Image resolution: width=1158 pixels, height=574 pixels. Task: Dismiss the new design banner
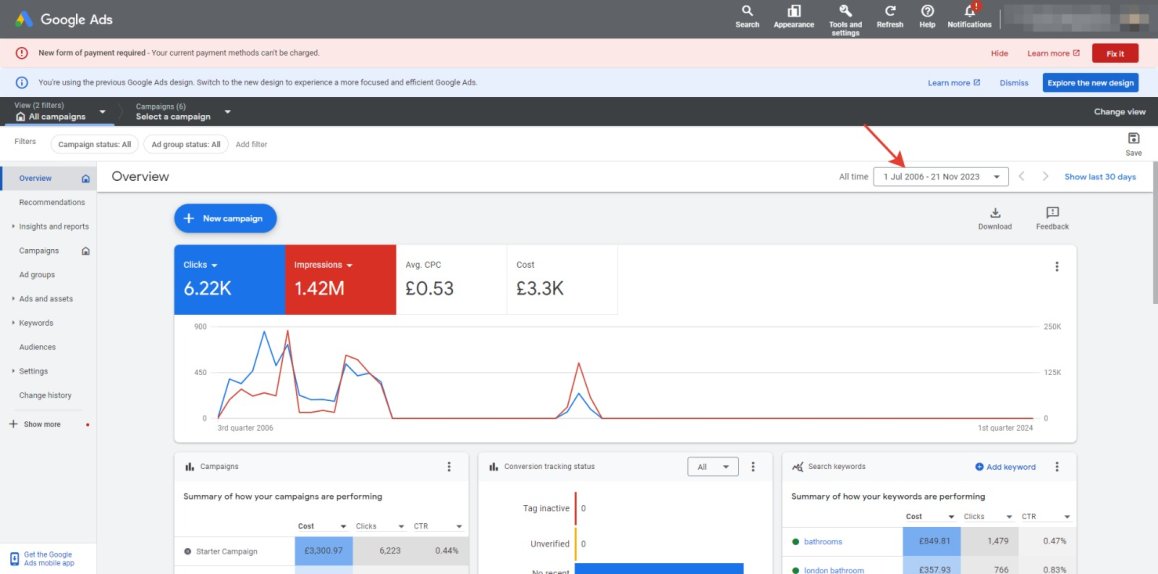tap(1014, 83)
